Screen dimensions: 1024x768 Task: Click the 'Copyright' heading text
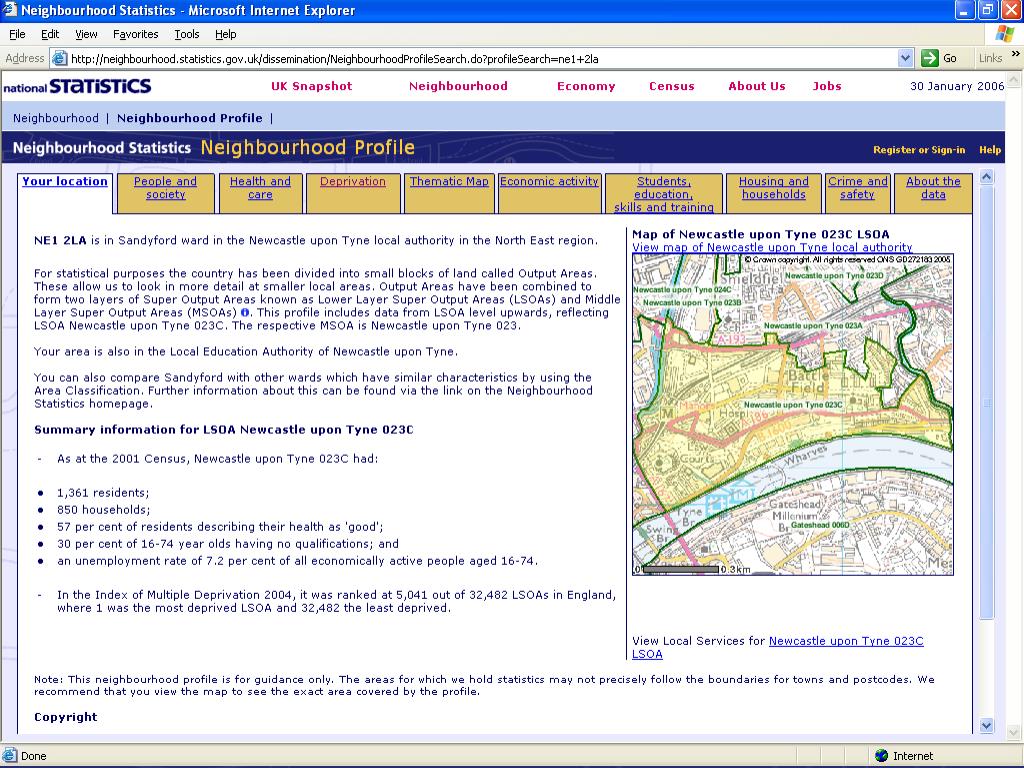point(65,717)
